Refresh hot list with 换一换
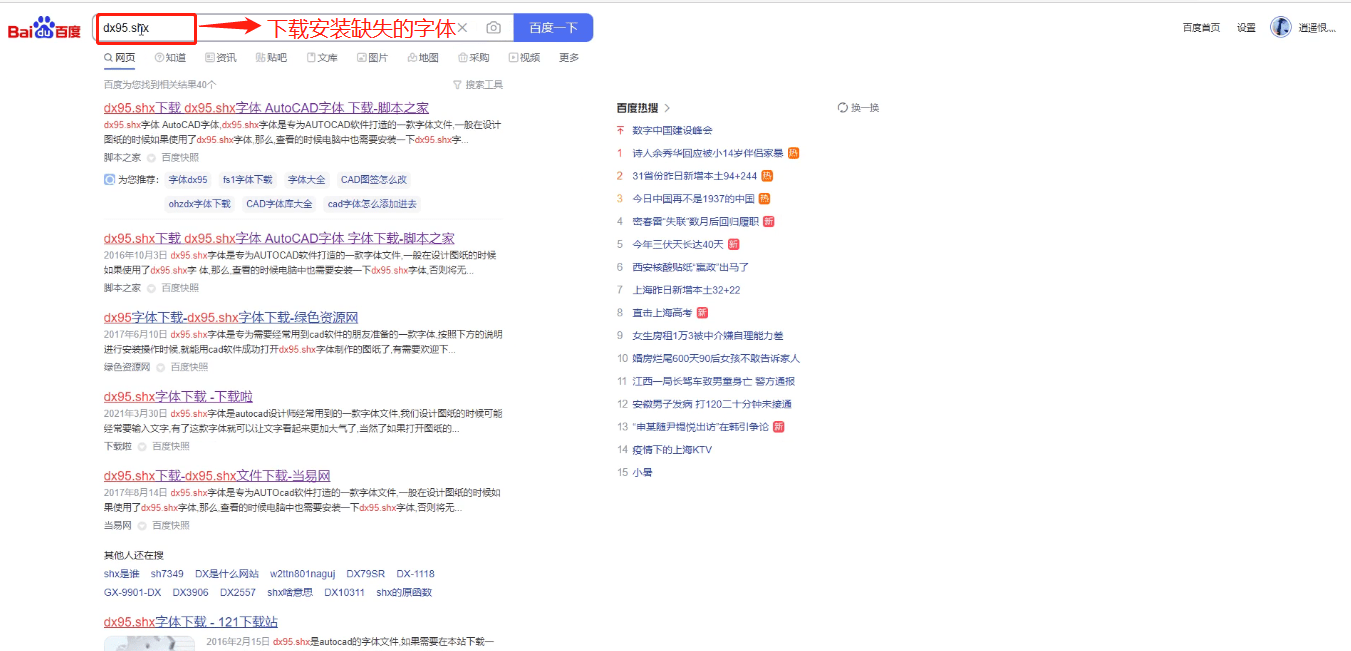 click(x=858, y=107)
